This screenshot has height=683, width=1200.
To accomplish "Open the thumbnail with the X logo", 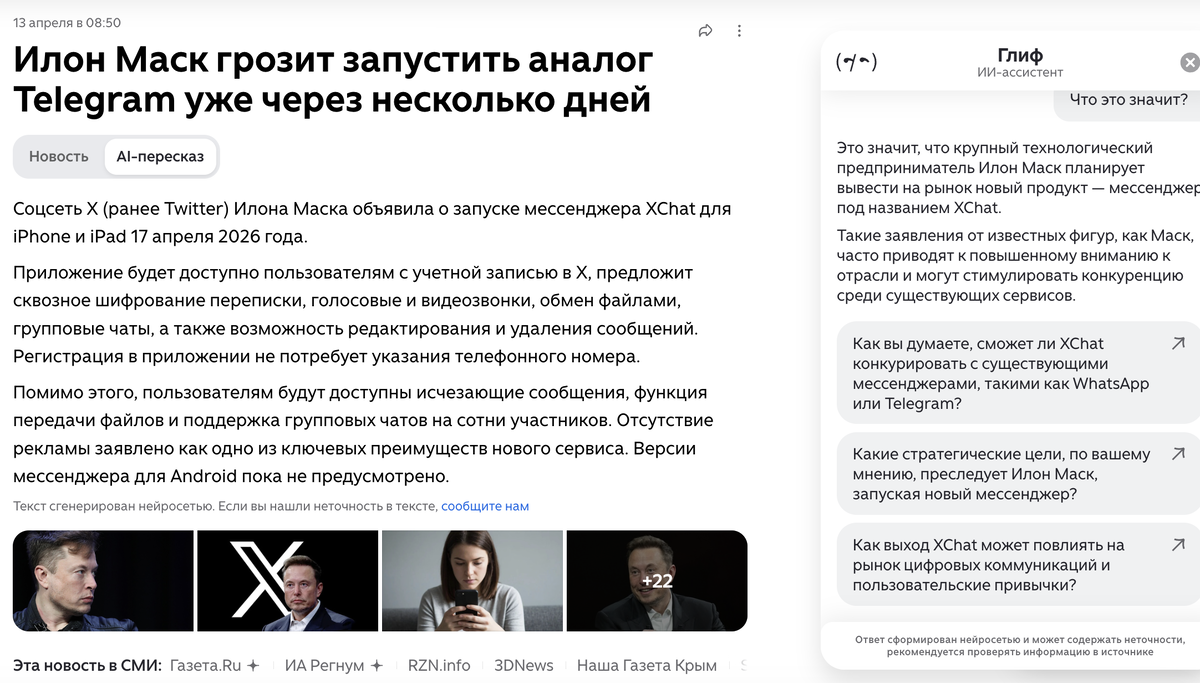I will [288, 581].
